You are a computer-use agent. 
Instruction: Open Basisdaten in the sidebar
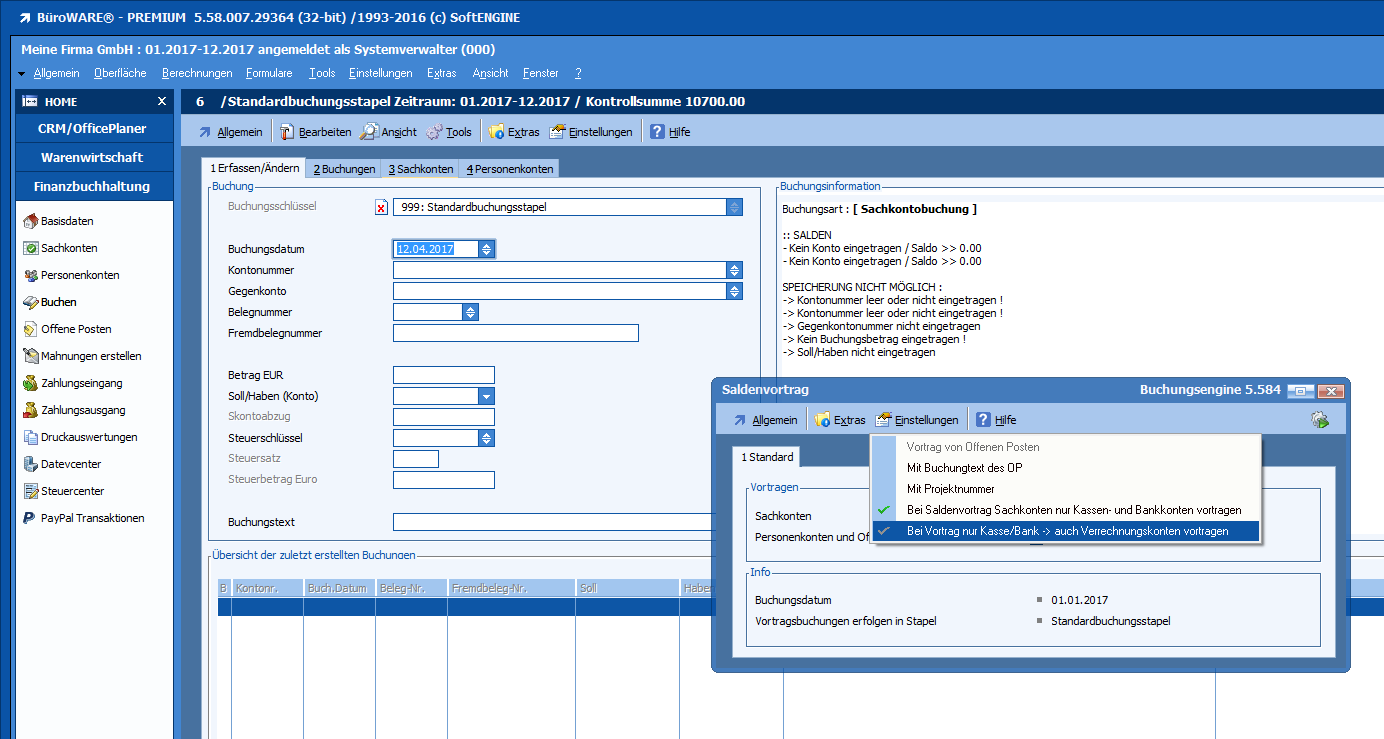(x=67, y=221)
